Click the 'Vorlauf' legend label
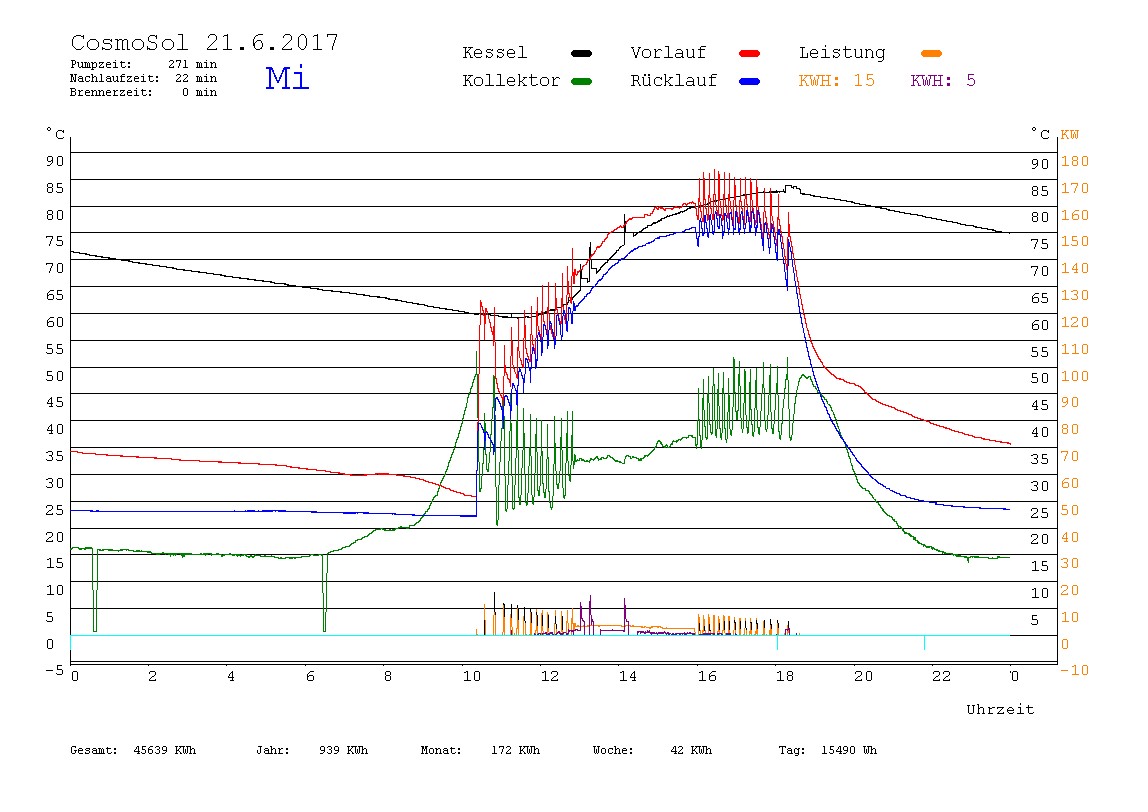Viewport: 1148px width, 812px height. point(668,53)
